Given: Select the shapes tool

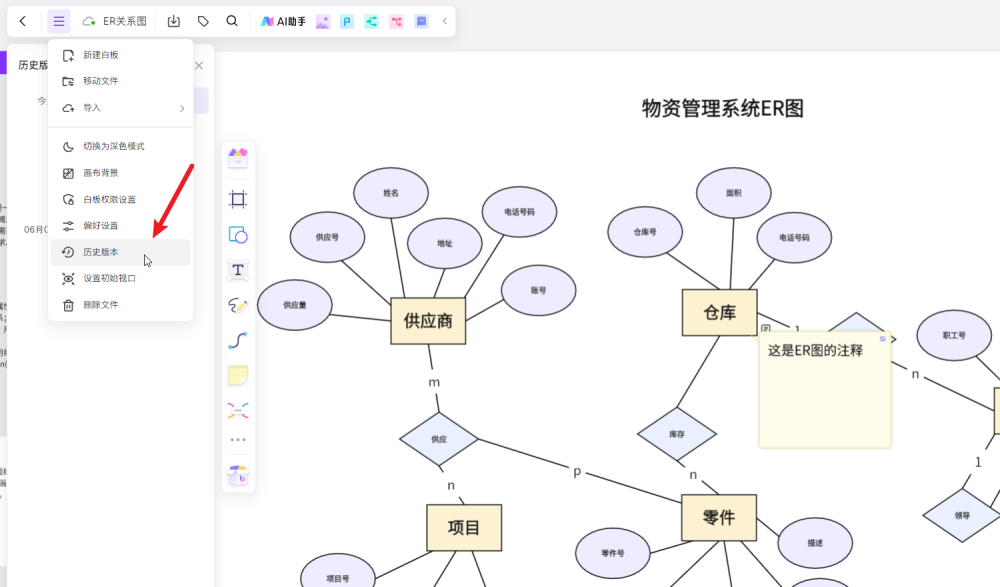Looking at the screenshot, I should pos(238,235).
